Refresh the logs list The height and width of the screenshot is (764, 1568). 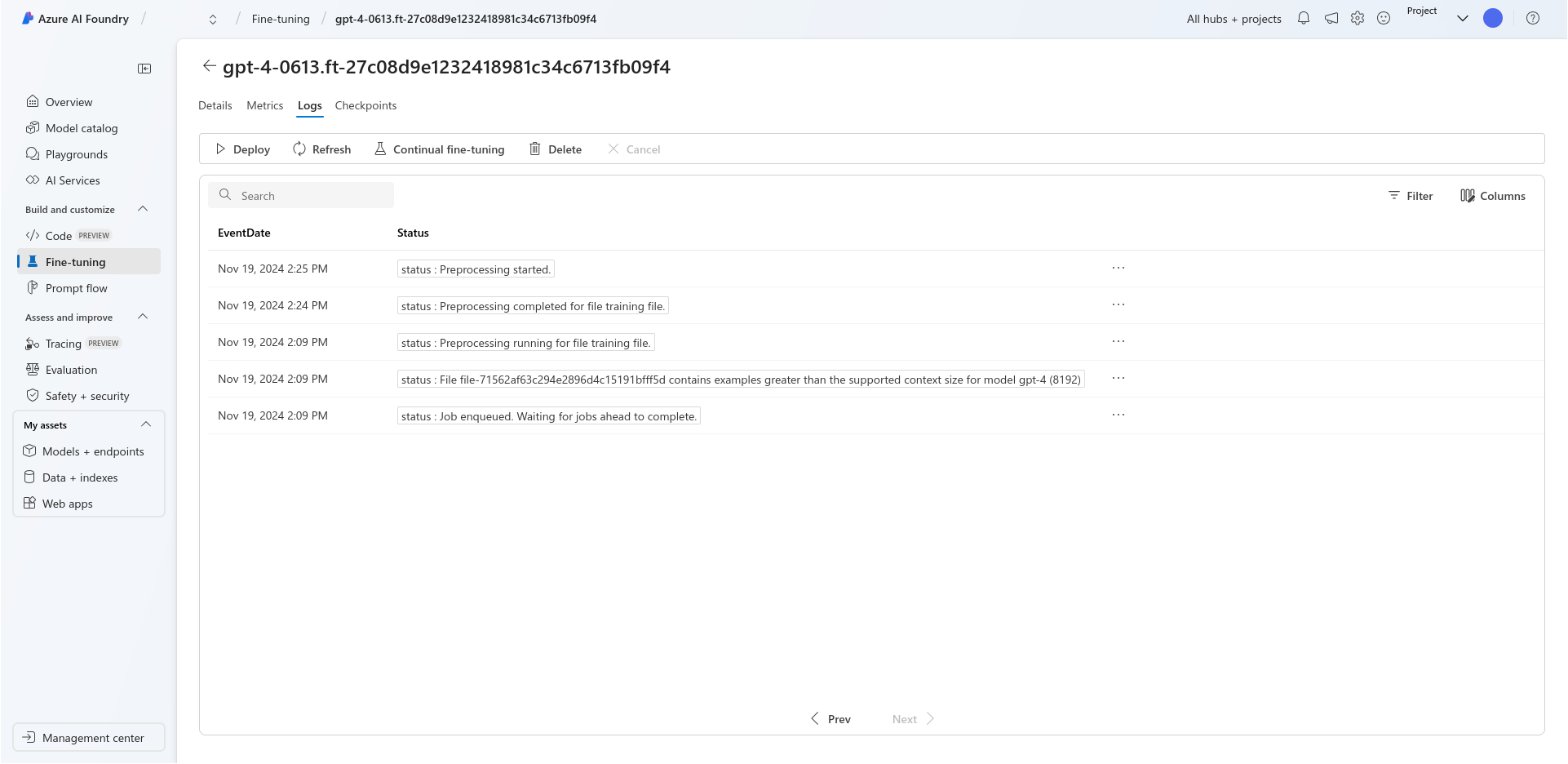pos(322,149)
